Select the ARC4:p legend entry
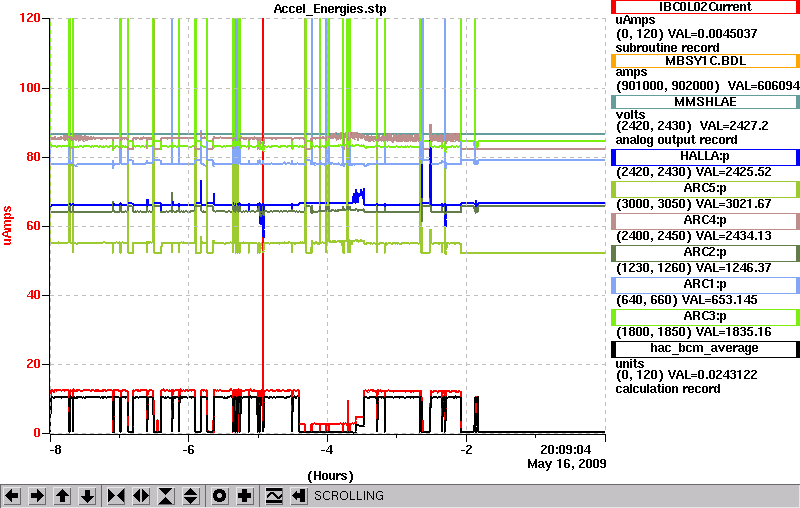Image resolution: width=800 pixels, height=508 pixels. pos(705,221)
